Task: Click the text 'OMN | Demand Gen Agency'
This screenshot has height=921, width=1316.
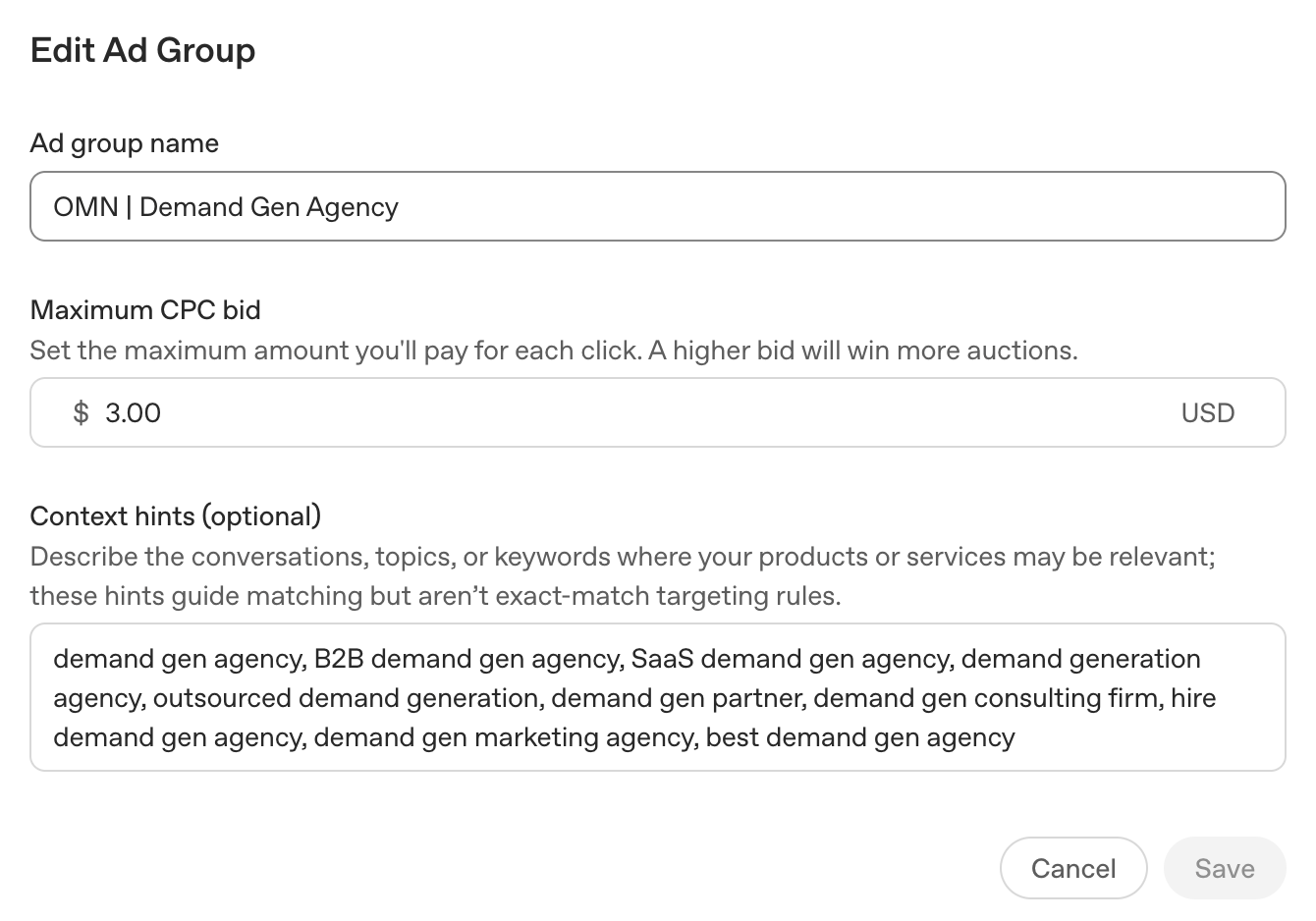Action: click(226, 207)
